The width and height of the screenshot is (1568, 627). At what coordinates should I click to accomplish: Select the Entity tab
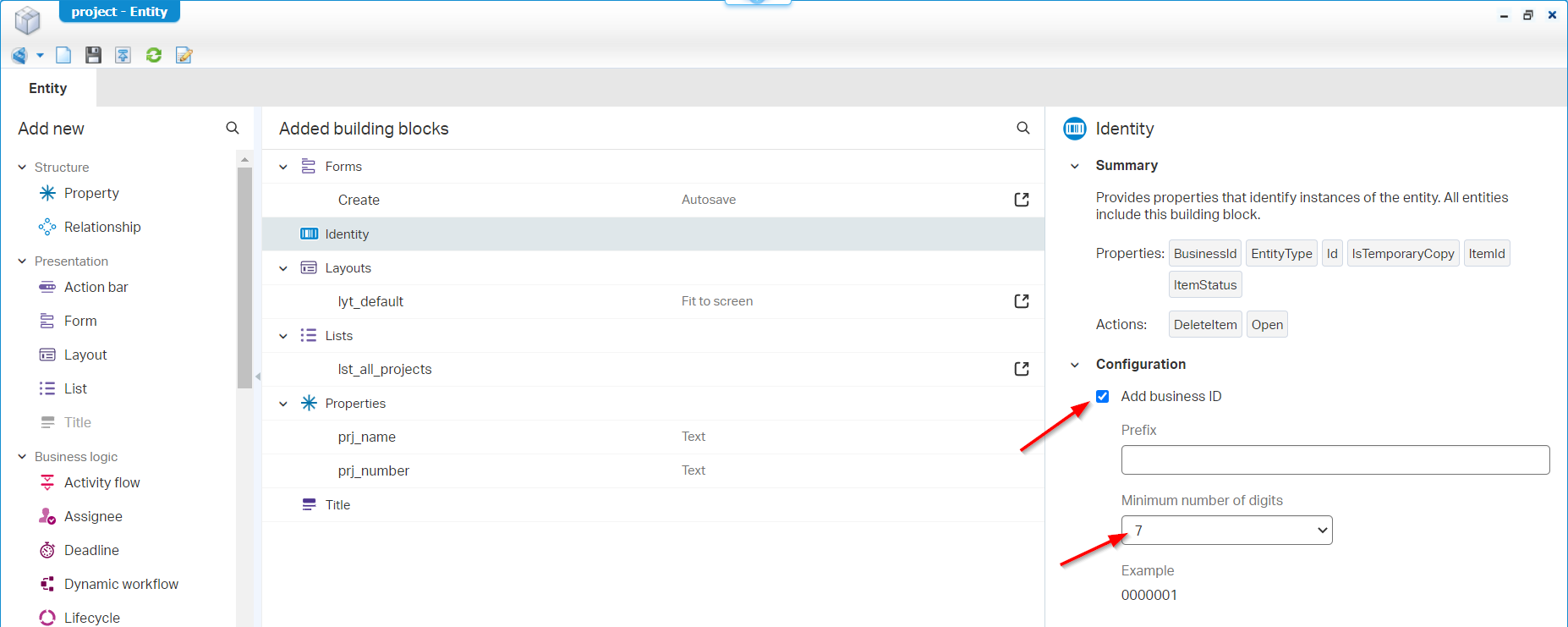pos(48,88)
